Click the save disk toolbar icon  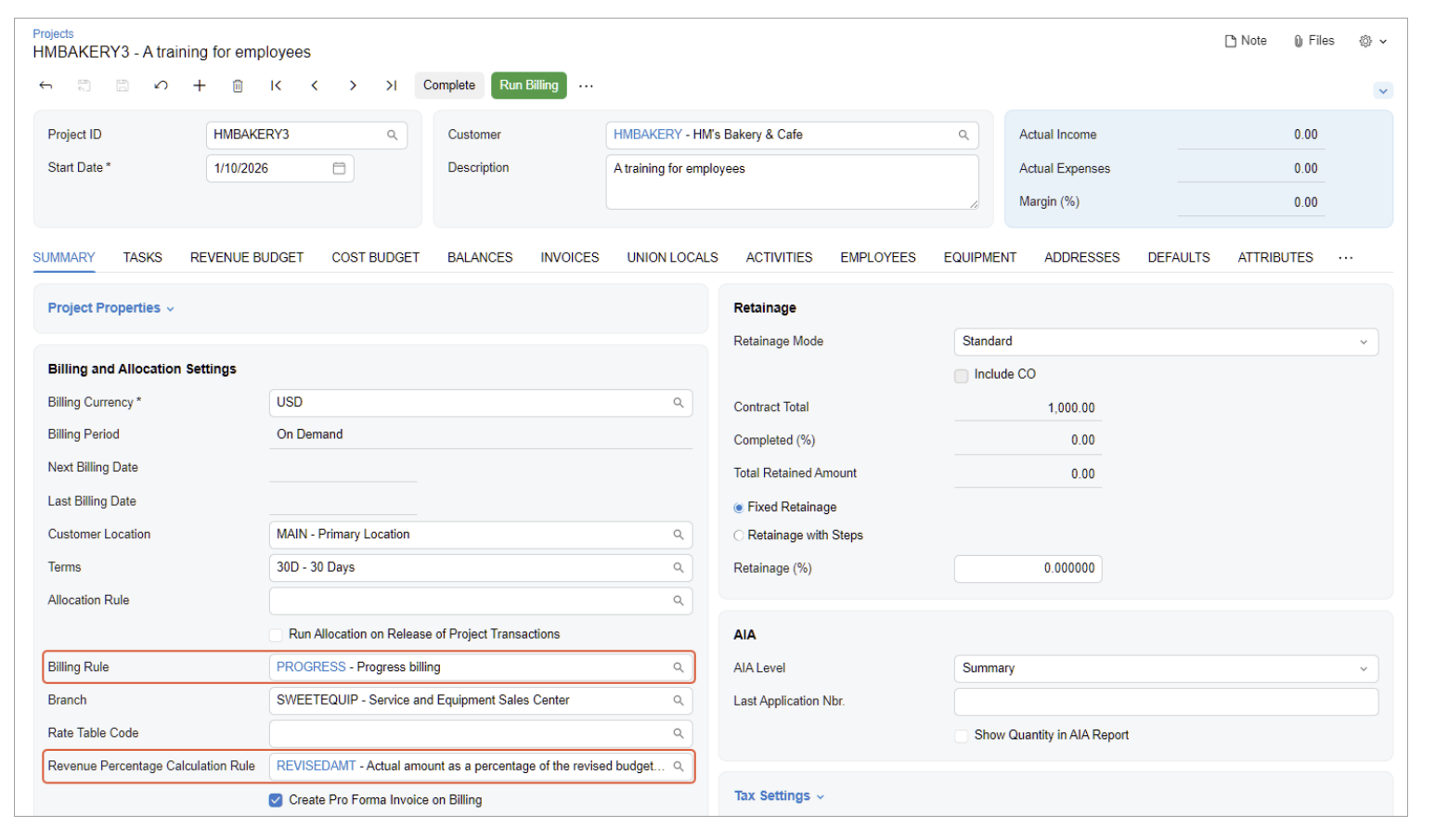tap(123, 85)
